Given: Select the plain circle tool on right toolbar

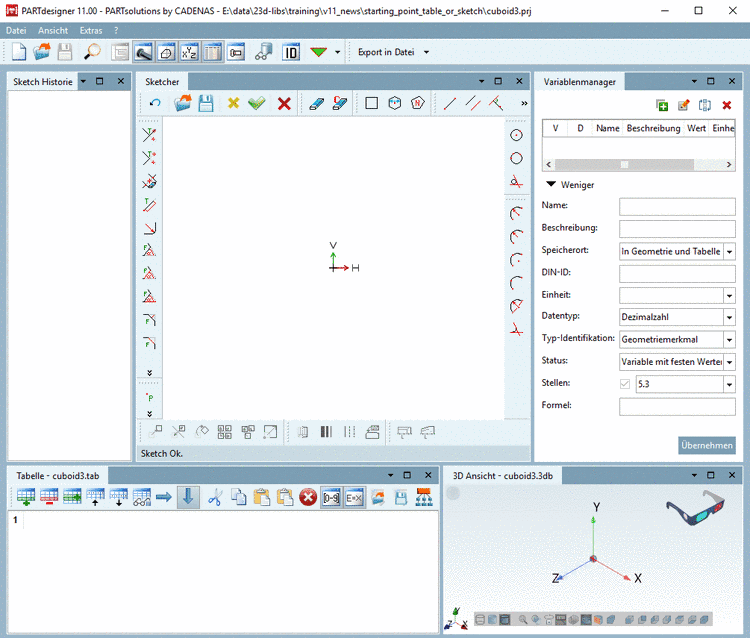Looking at the screenshot, I should tap(516, 158).
